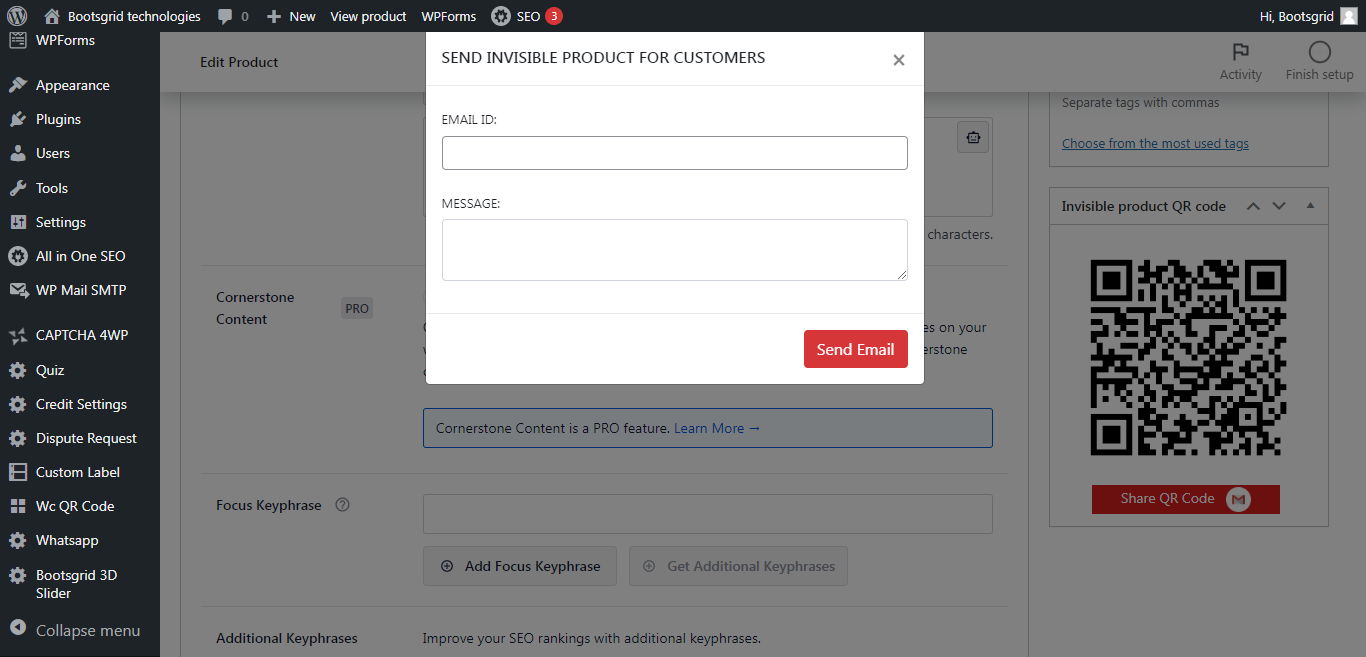Click the Dispute Request gear icon
The height and width of the screenshot is (657, 1366).
(17, 438)
